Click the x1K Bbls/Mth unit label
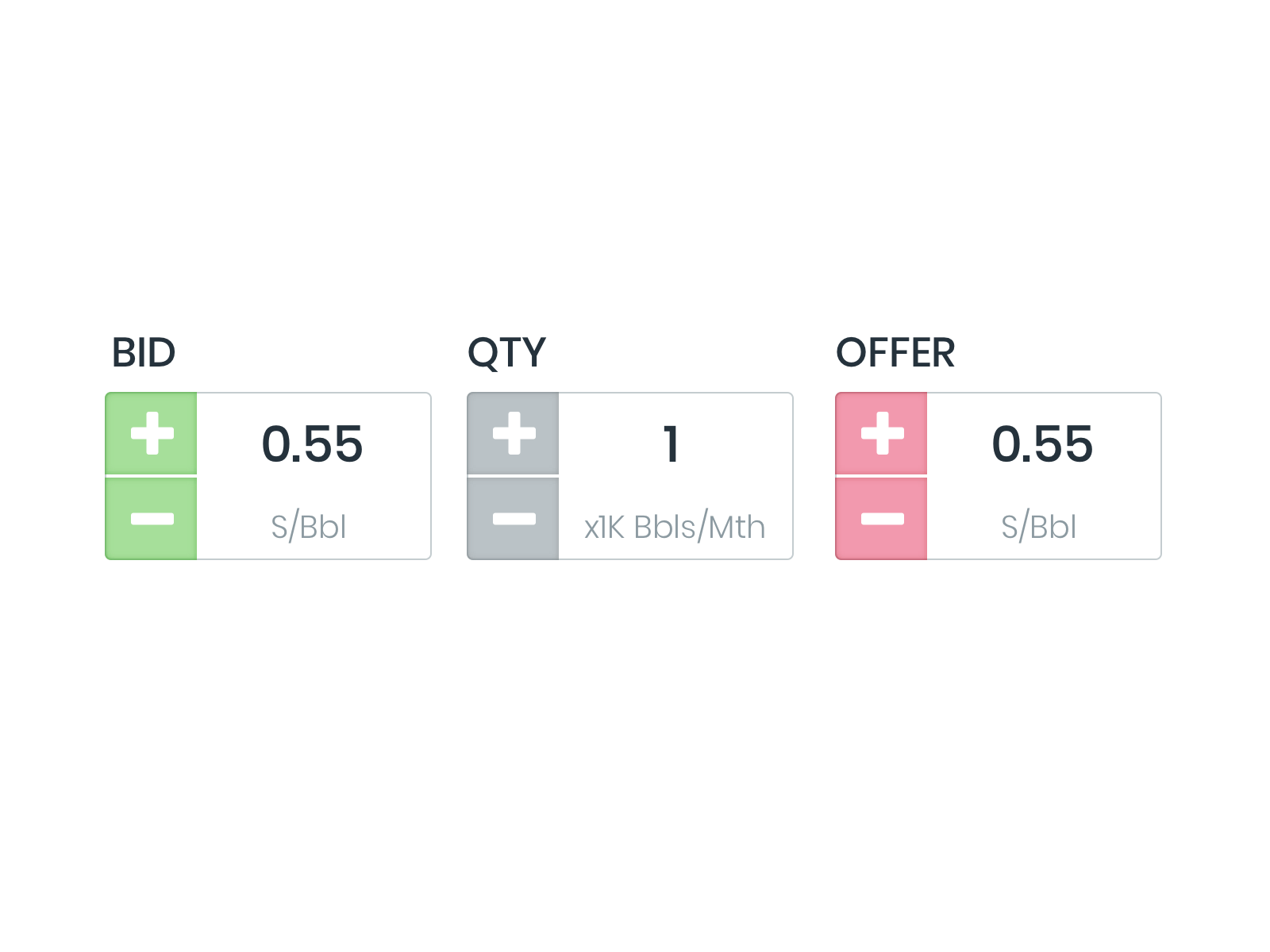 pyautogui.click(x=675, y=527)
